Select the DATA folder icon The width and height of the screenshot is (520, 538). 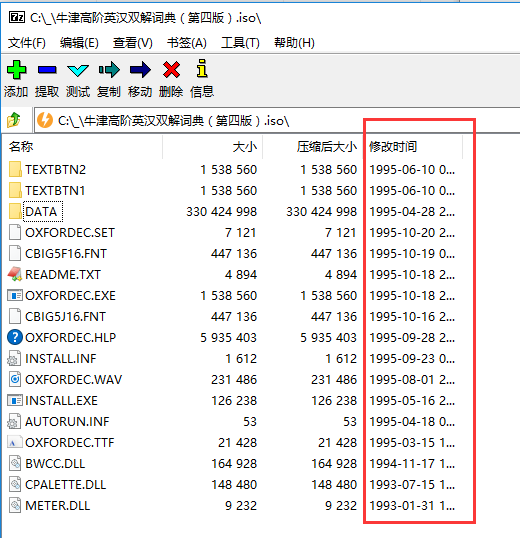[x=15, y=211]
